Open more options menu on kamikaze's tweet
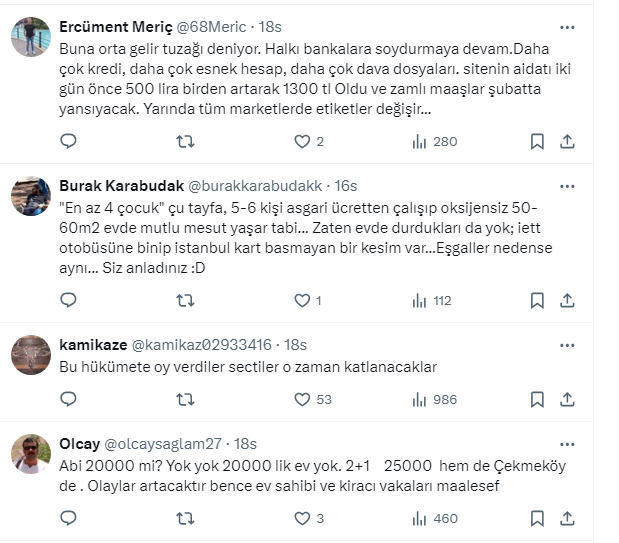619x543 pixels. coord(567,344)
